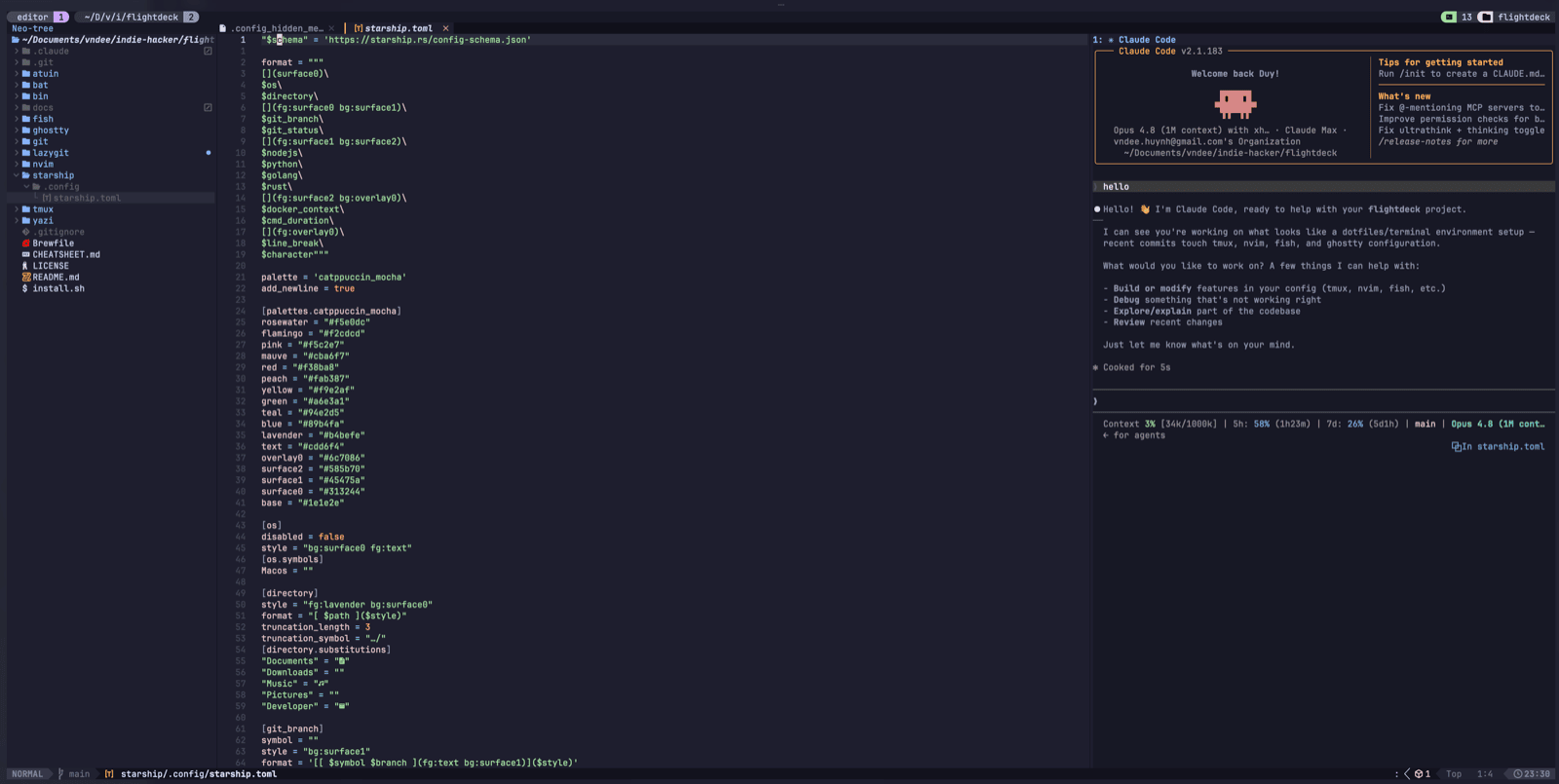Click the LICENSE file icon
Screen dimensions: 1559x784
pyautogui.click(x=26, y=266)
